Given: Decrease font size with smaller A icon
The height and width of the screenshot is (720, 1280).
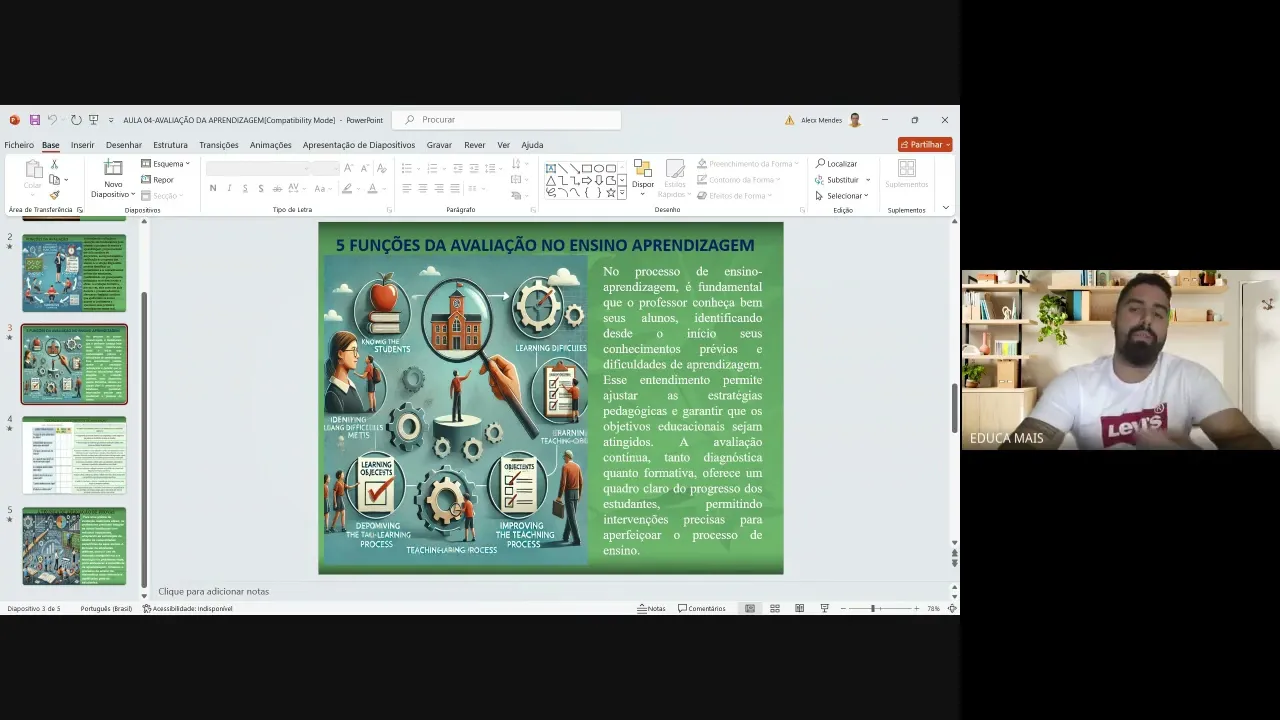Looking at the screenshot, I should tap(363, 168).
